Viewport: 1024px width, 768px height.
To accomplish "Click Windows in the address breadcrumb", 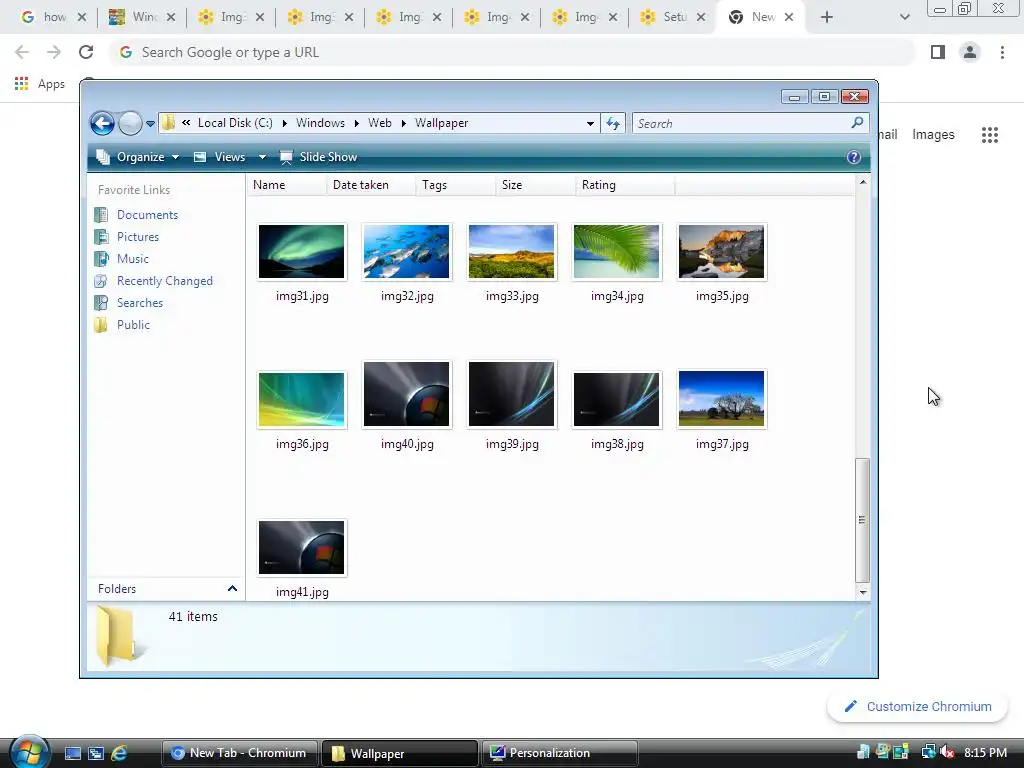I will click(x=320, y=123).
